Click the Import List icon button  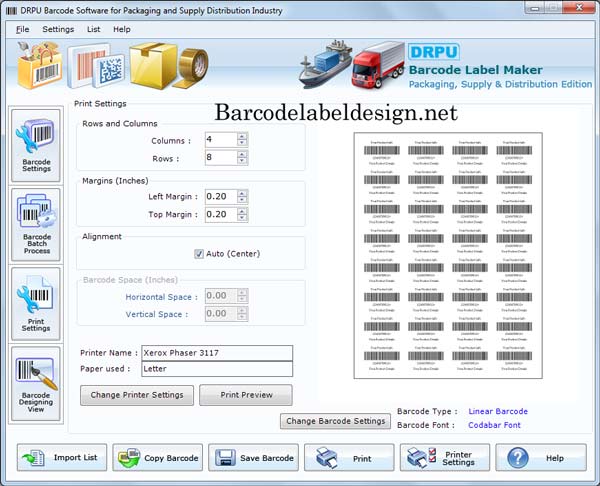[62, 457]
